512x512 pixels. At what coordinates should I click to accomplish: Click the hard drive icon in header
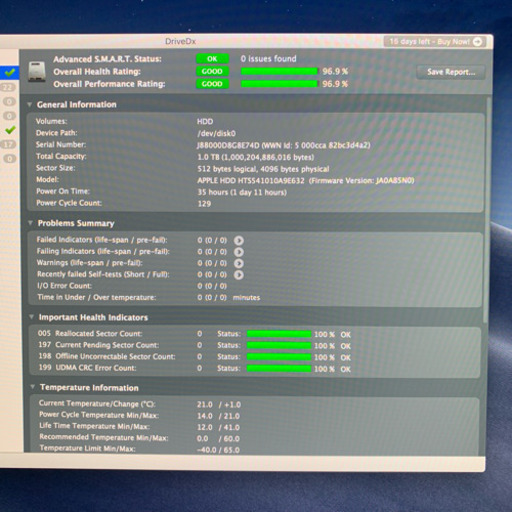37,71
